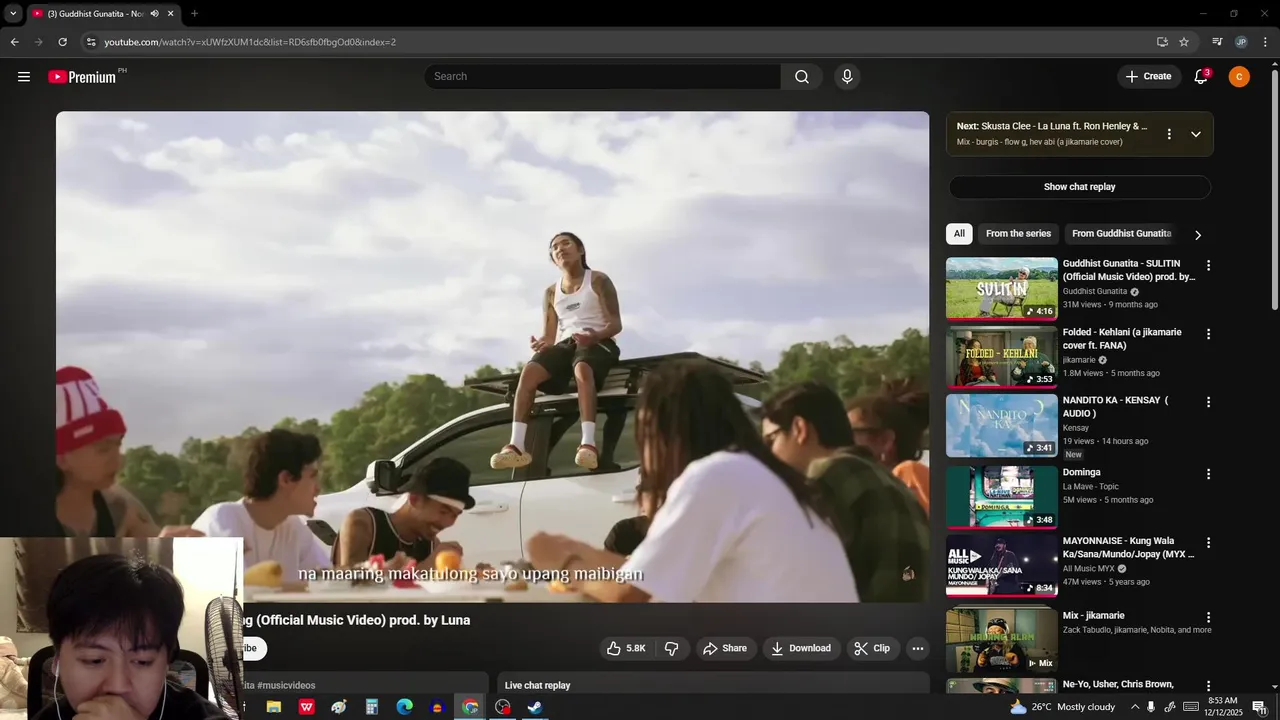Open WPS Office from taskbar
The width and height of the screenshot is (1280, 720).
tap(307, 707)
